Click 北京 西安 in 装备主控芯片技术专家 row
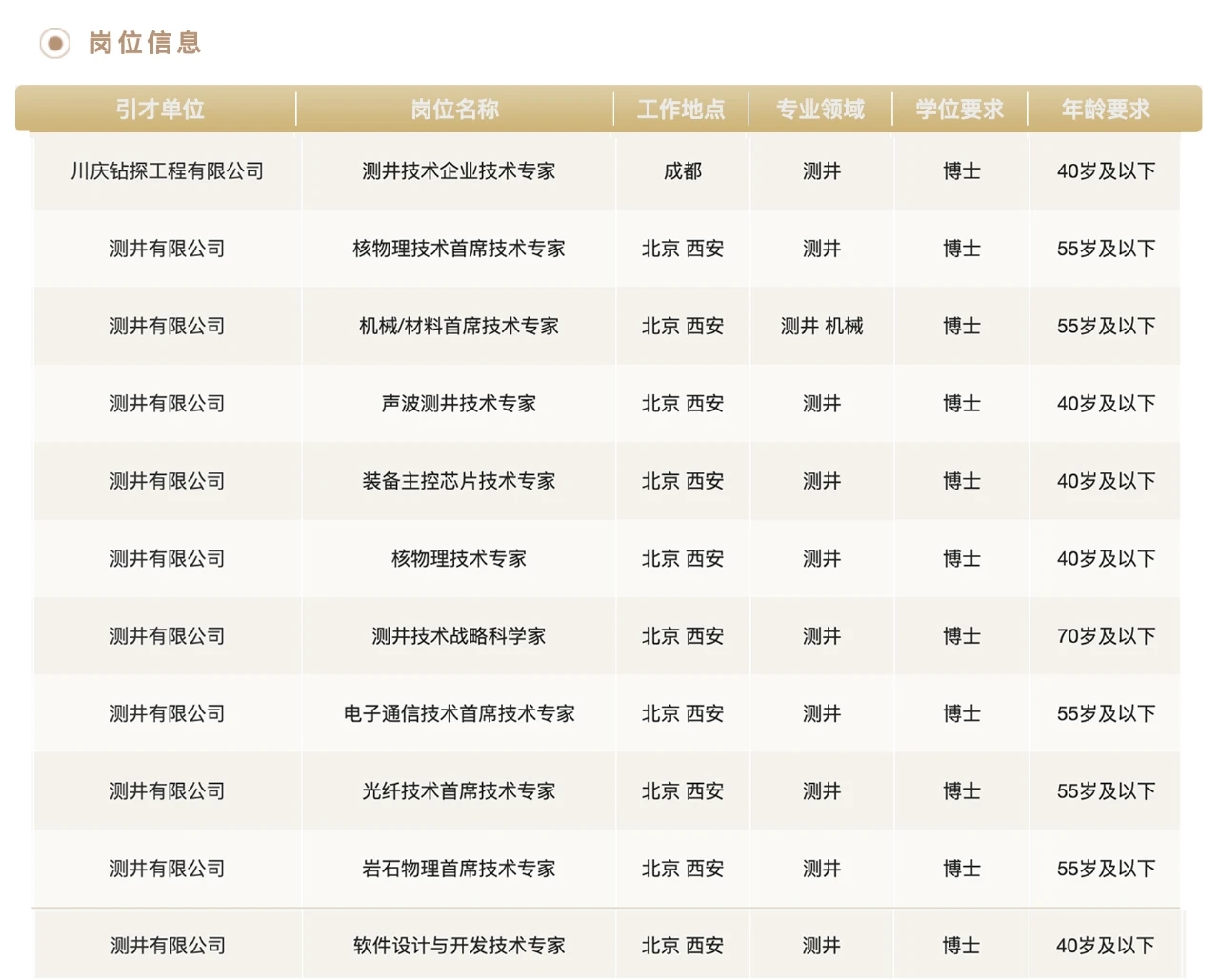1219x980 pixels. tap(683, 482)
